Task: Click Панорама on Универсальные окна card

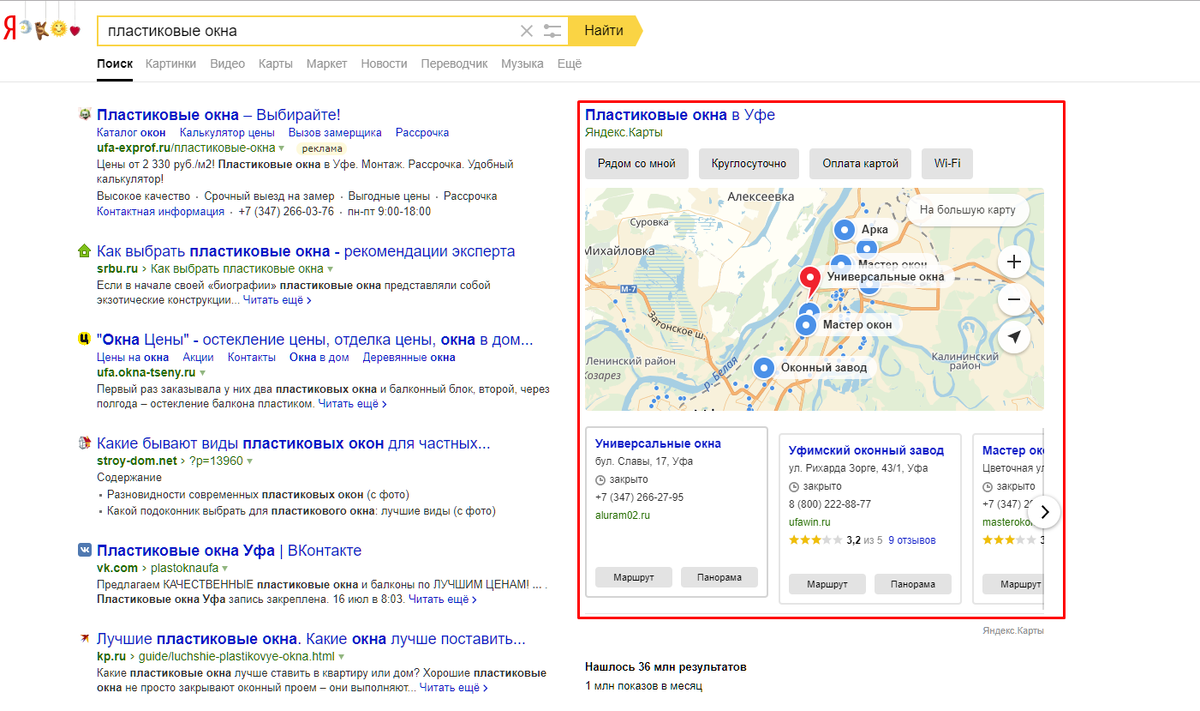Action: [x=720, y=577]
